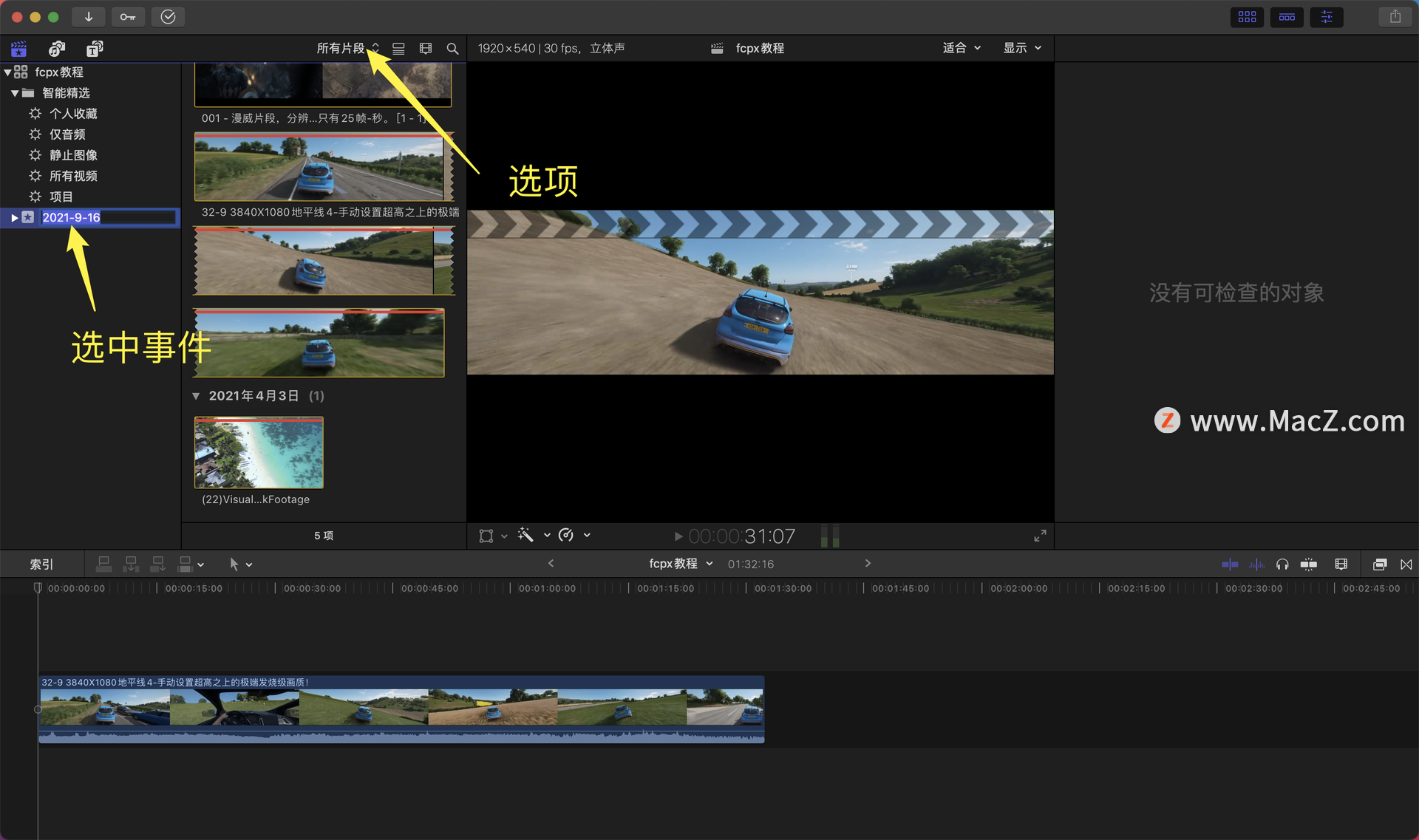Click the viewer video preview image
The image size is (1419, 840).
tap(760, 293)
